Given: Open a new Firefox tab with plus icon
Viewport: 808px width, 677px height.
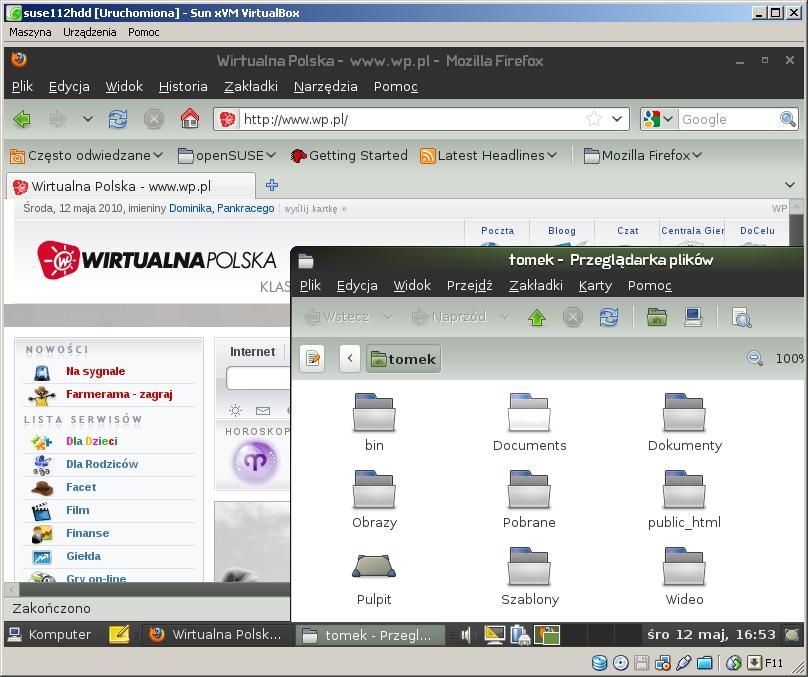Looking at the screenshot, I should click(272, 185).
